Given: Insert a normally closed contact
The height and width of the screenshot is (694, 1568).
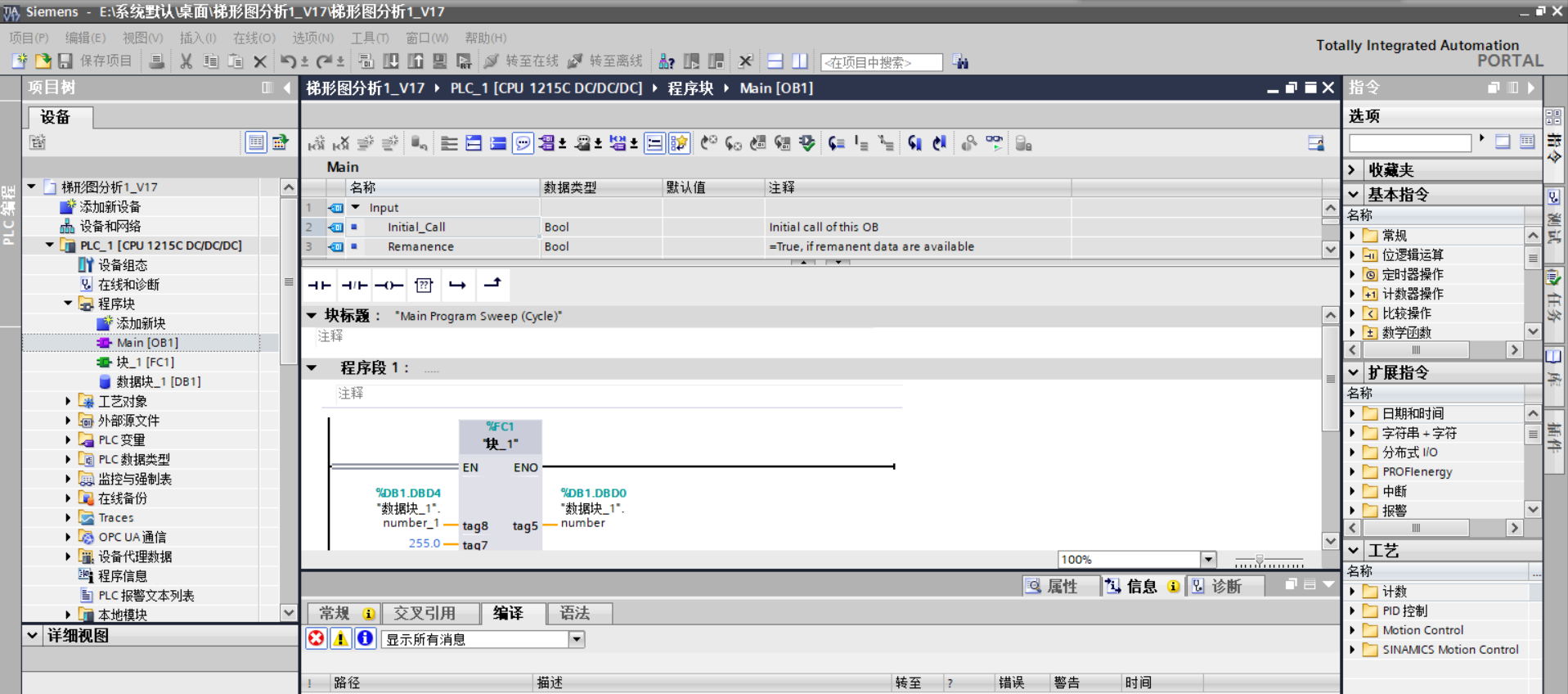Looking at the screenshot, I should [x=354, y=285].
